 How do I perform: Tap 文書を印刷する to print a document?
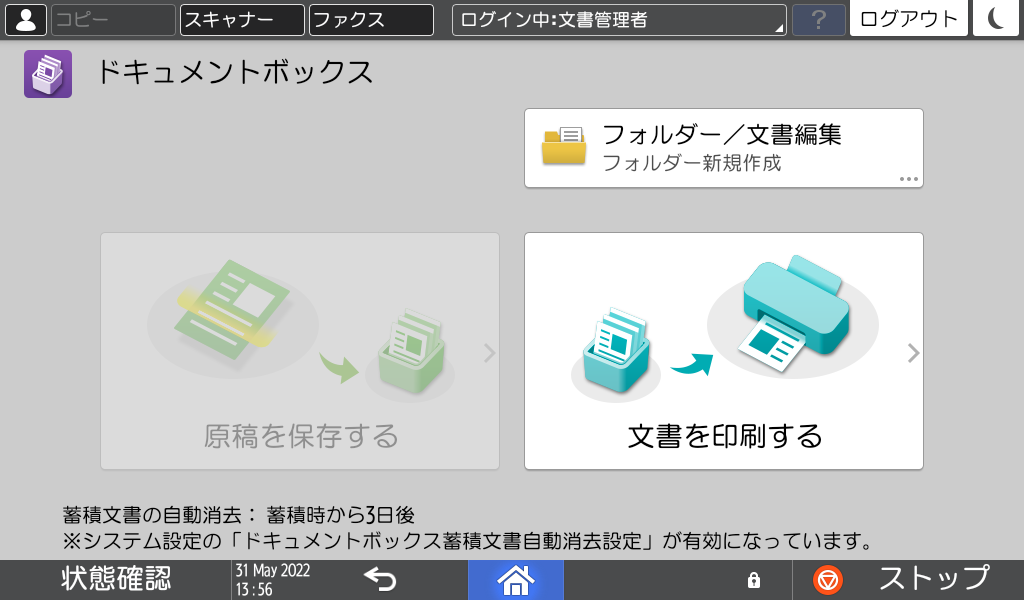(723, 437)
